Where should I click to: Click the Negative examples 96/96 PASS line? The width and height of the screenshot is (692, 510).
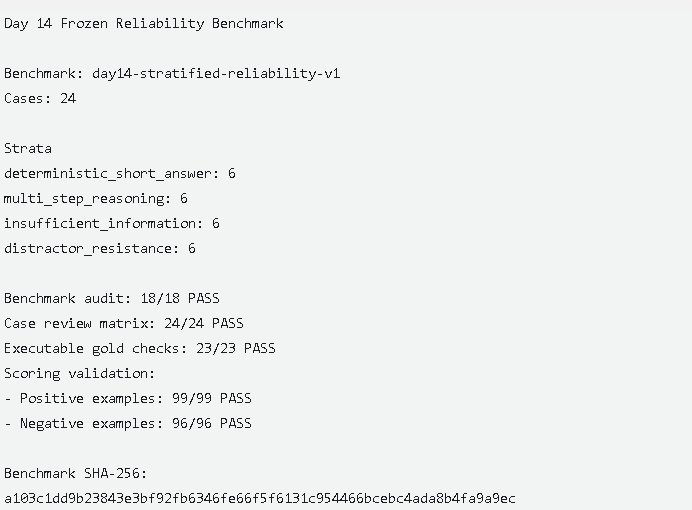pos(128,424)
